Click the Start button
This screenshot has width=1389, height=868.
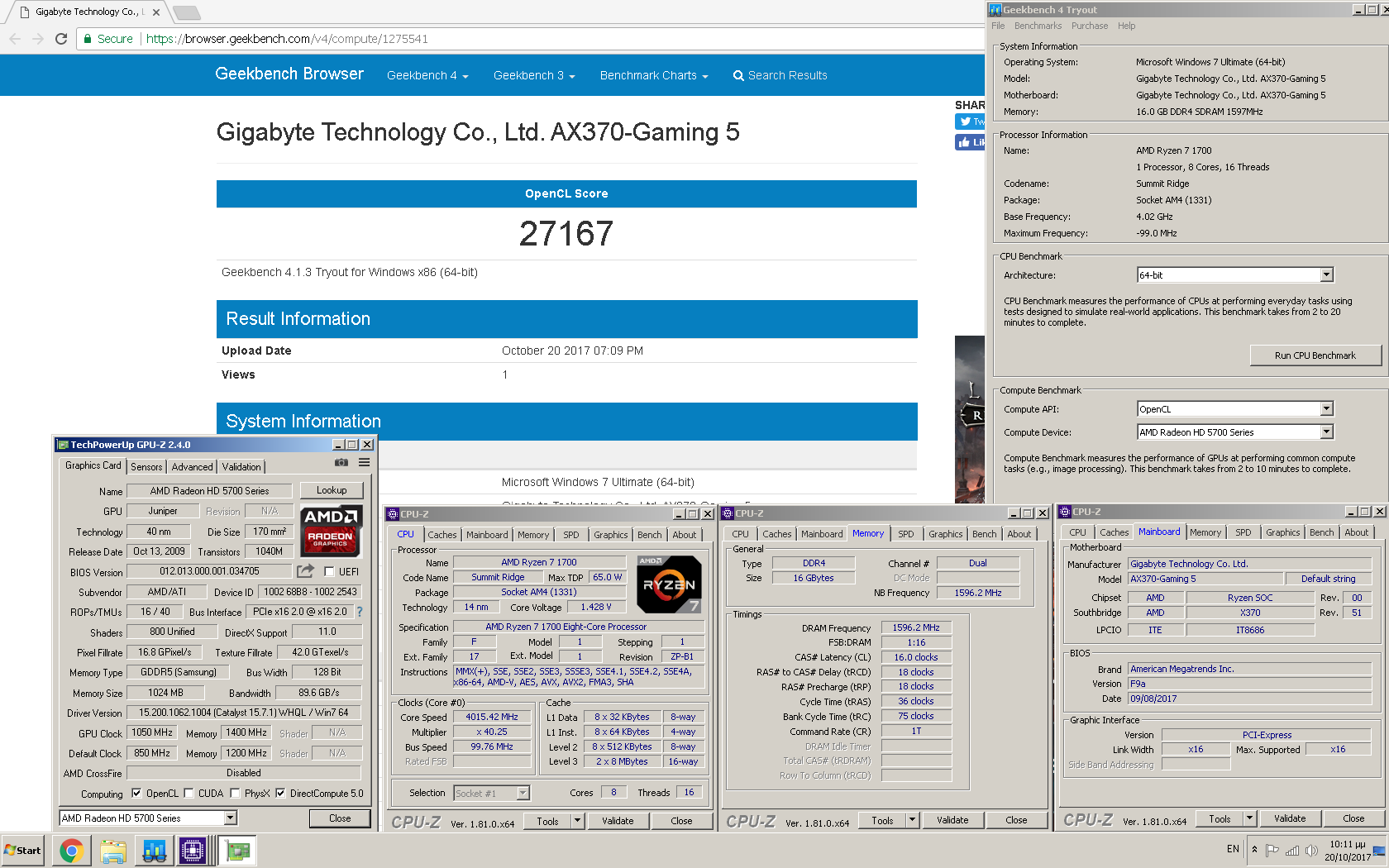pyautogui.click(x=23, y=851)
